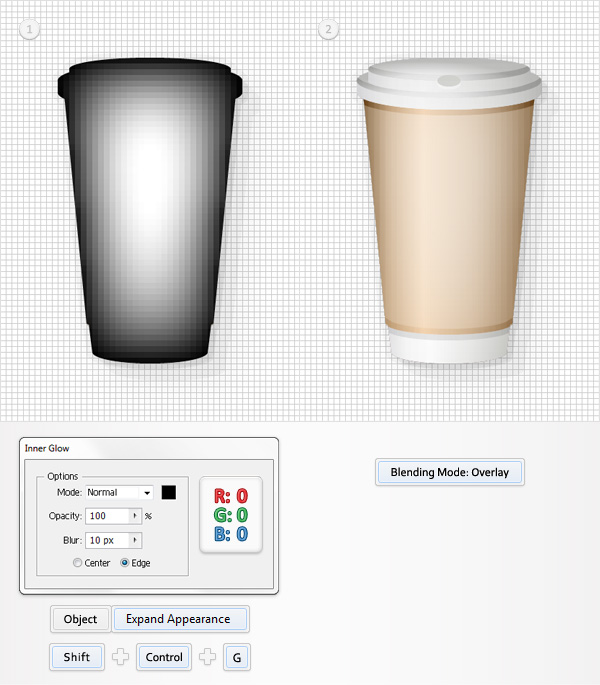
Task: Open the Blur value arrow
Action: (x=135, y=540)
